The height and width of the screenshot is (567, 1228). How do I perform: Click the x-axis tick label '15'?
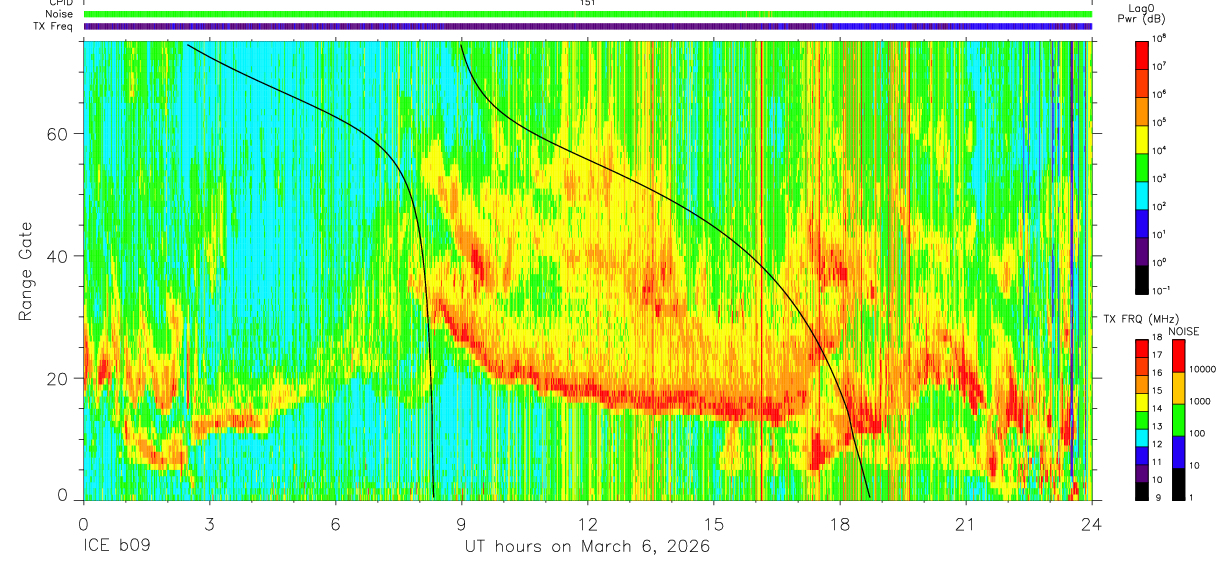[x=714, y=524]
